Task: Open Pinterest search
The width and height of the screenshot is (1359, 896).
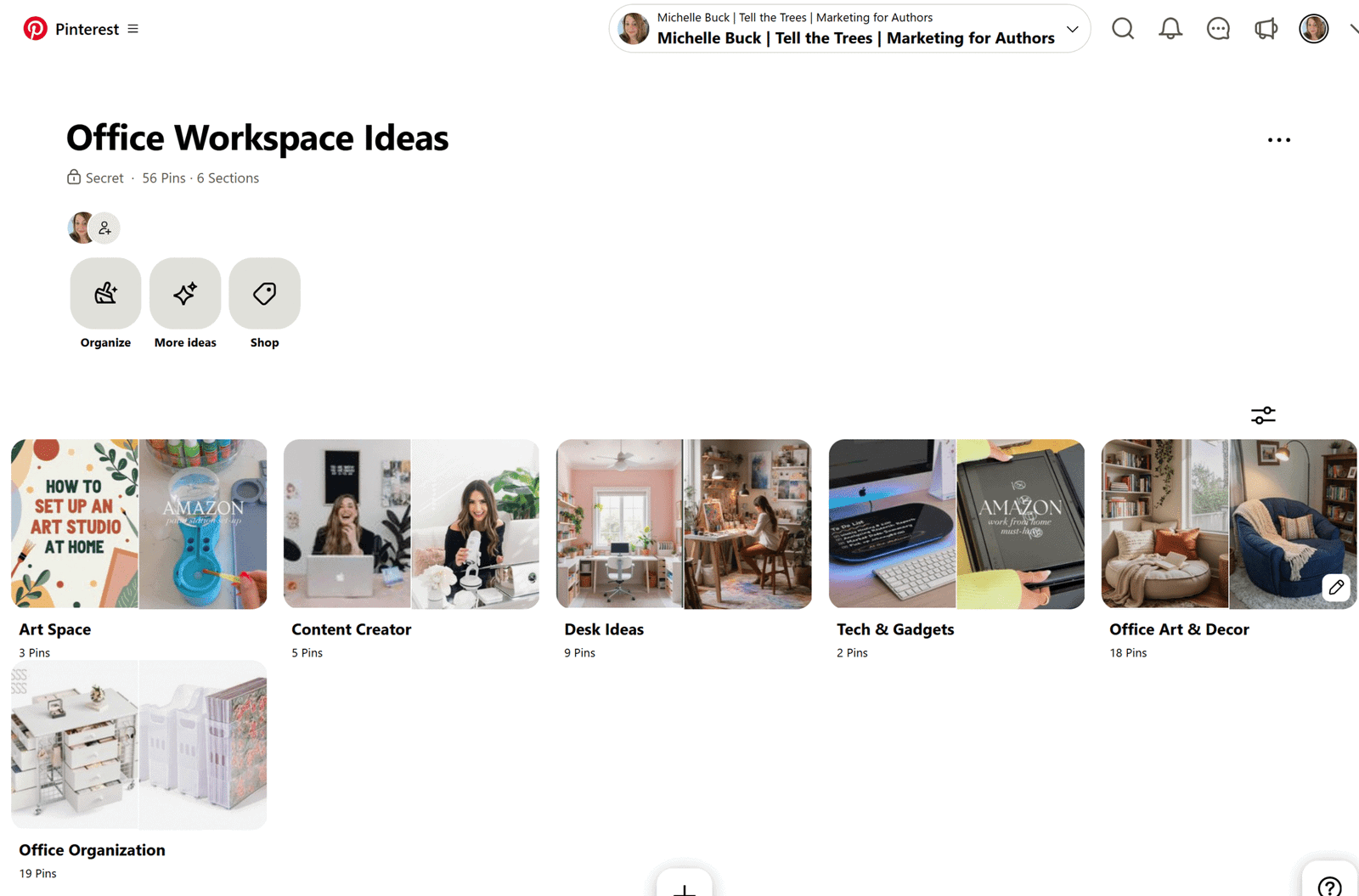Action: click(x=1123, y=28)
